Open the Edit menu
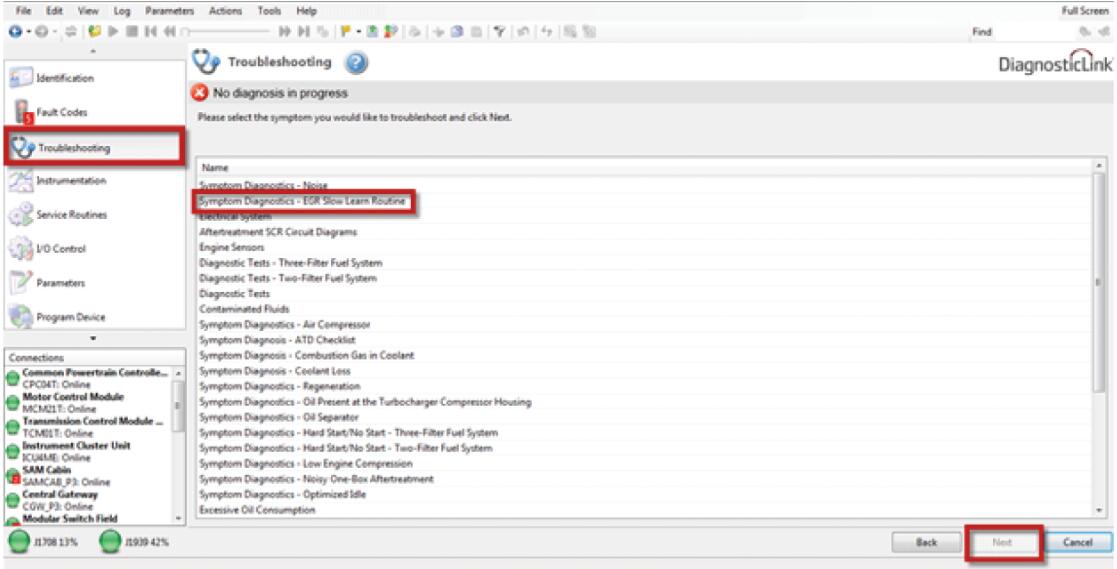Viewport: 1117px width, 569px height. [x=54, y=11]
